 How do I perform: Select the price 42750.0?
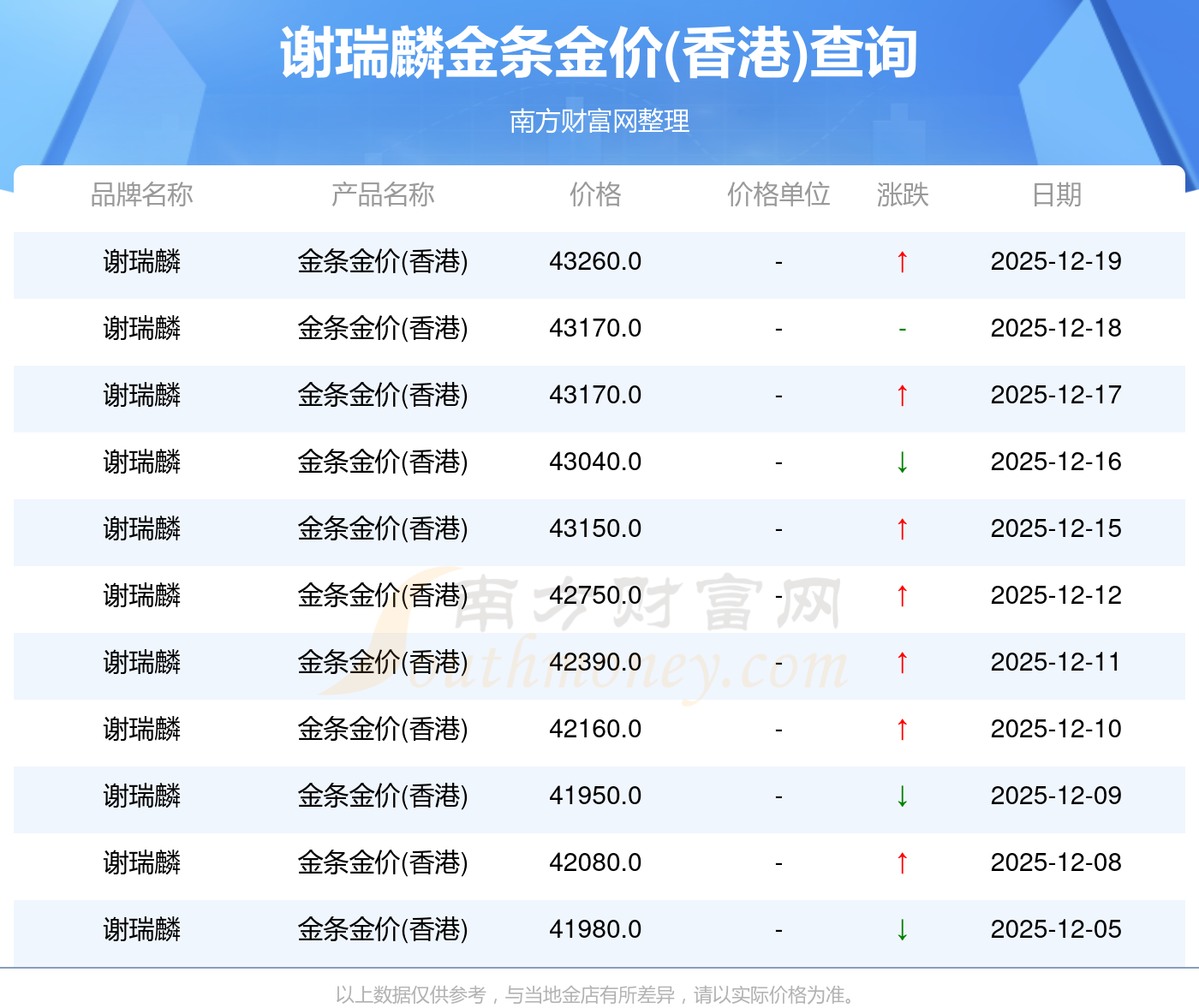(x=595, y=595)
